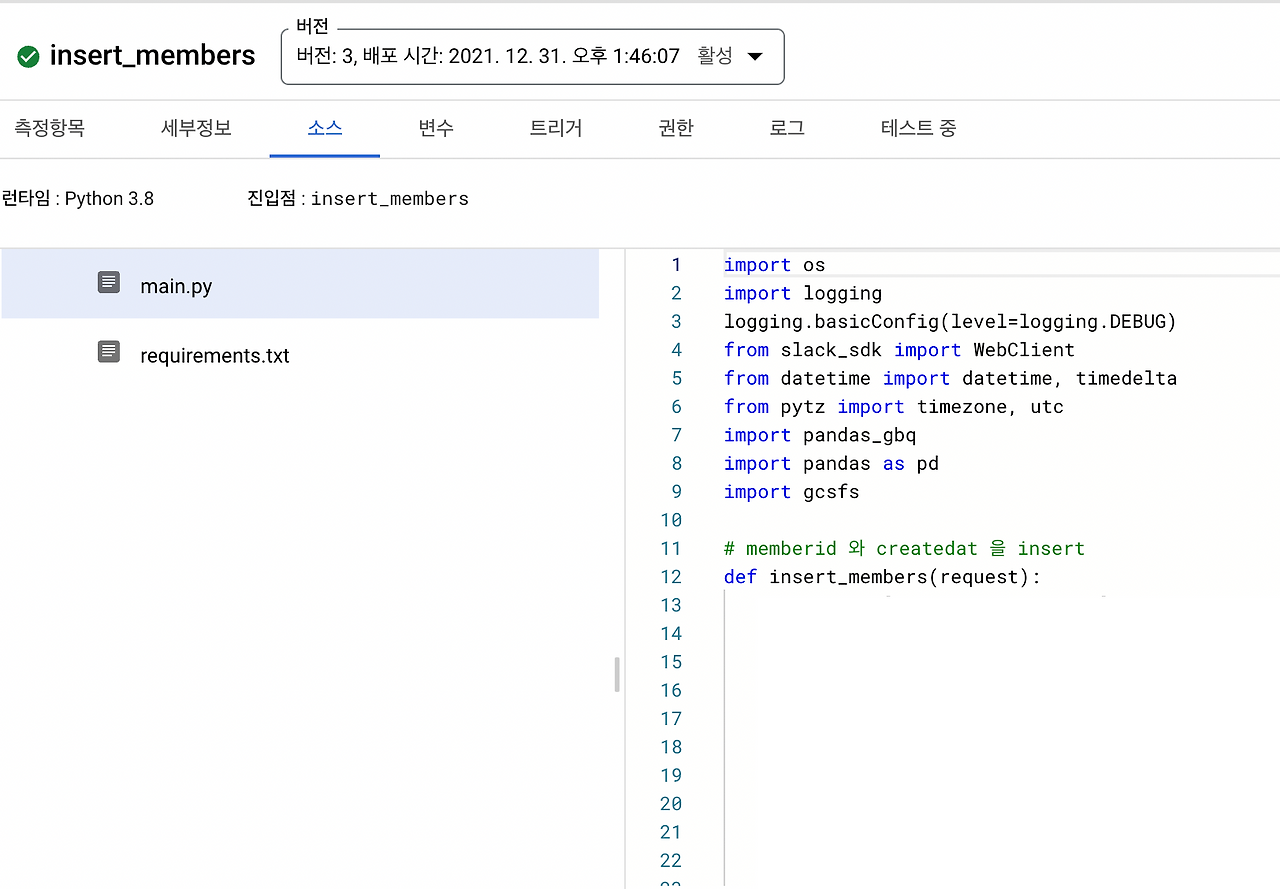Click the datetime, timedelta import line
The width and height of the screenshot is (1280, 889).
[950, 378]
